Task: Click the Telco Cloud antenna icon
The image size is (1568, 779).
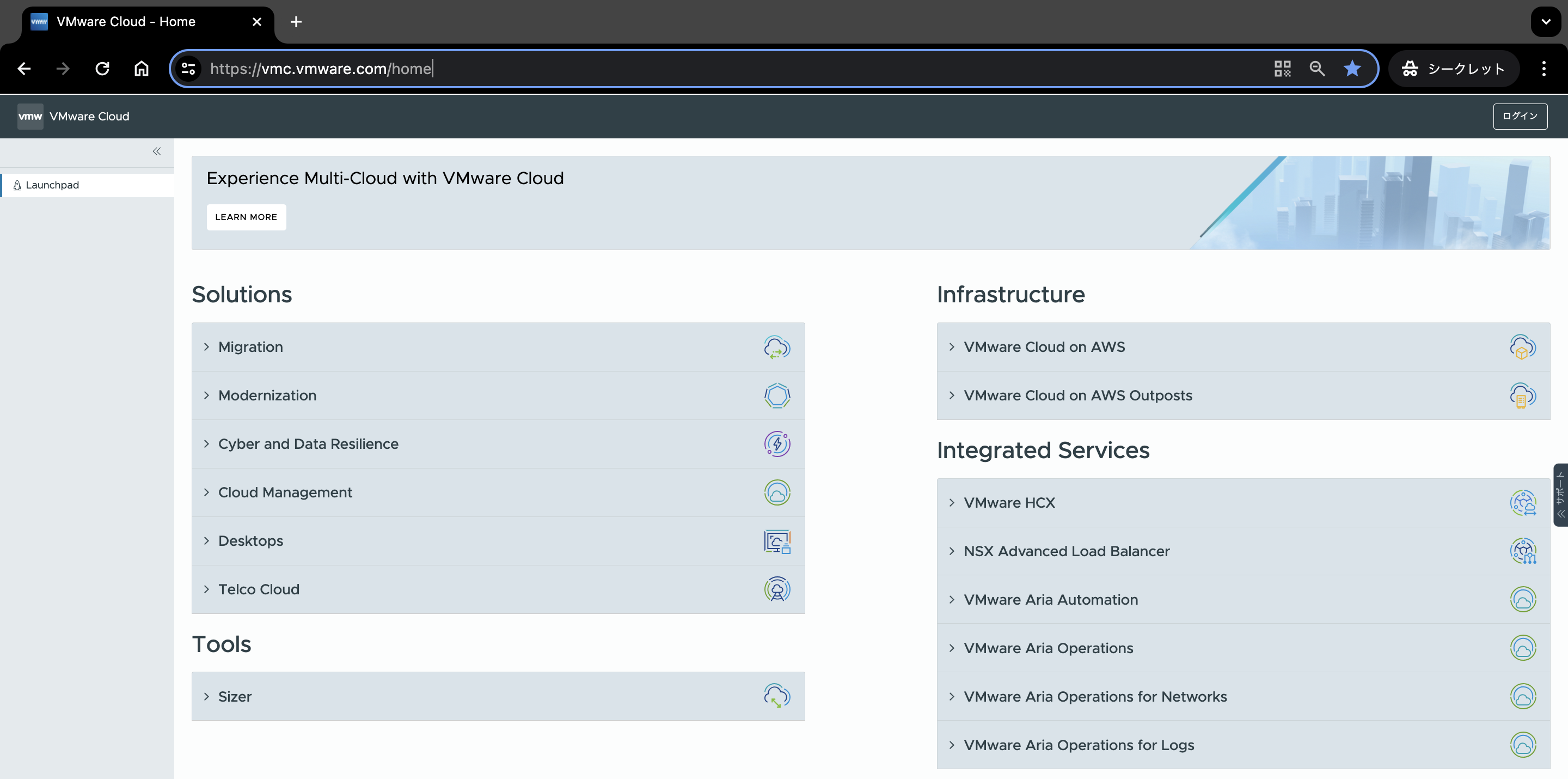Action: 777,589
